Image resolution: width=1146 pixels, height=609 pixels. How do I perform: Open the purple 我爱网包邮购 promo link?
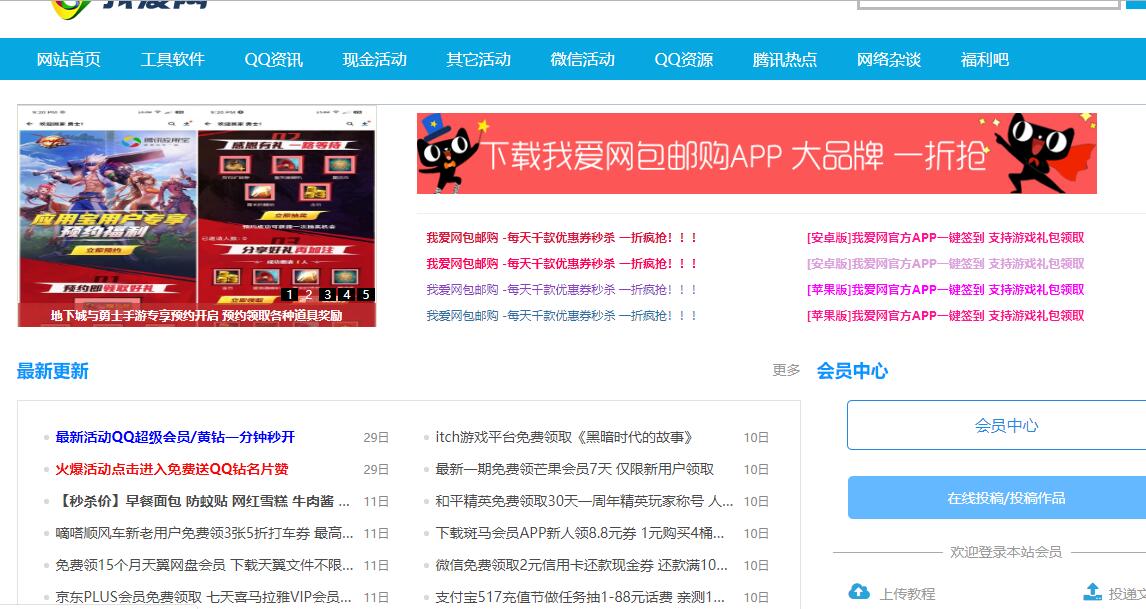(561, 290)
